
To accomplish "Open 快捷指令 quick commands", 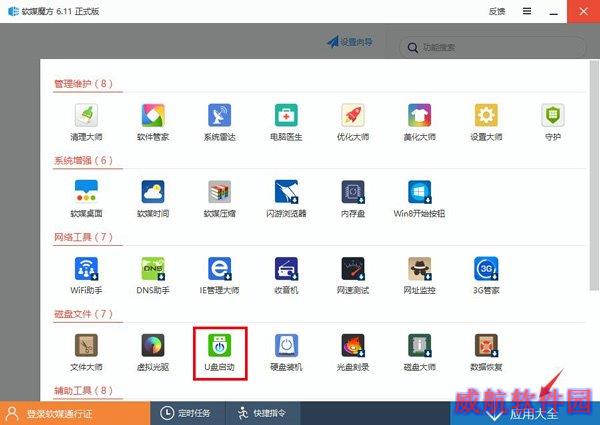I will click(x=262, y=413).
